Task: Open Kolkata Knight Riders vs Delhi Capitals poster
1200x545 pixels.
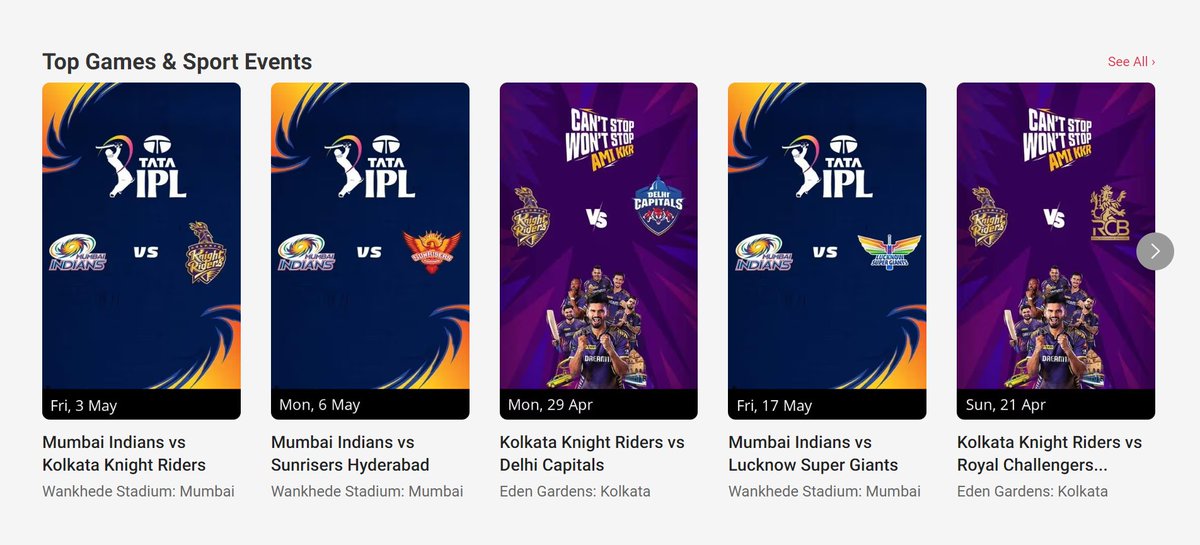Action: pyautogui.click(x=599, y=251)
